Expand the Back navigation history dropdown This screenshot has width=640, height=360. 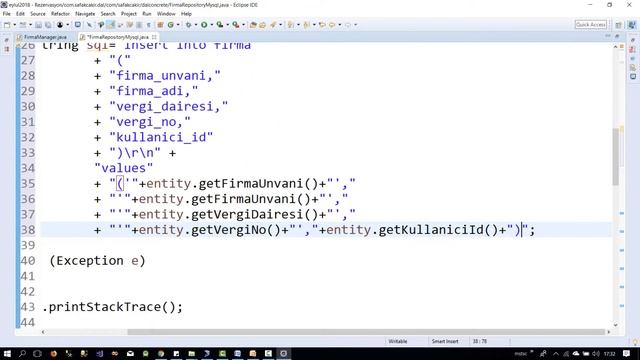(x=340, y=25)
